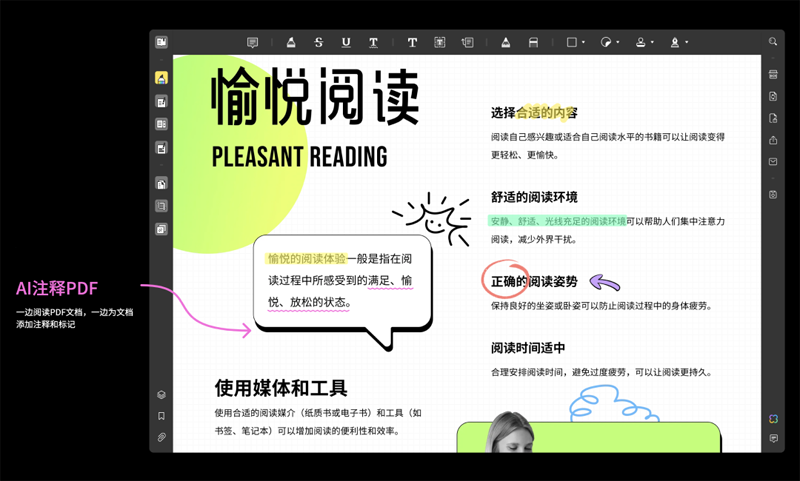The width and height of the screenshot is (800, 481).
Task: Expand the stamp tool dropdown
Action: coord(652,43)
